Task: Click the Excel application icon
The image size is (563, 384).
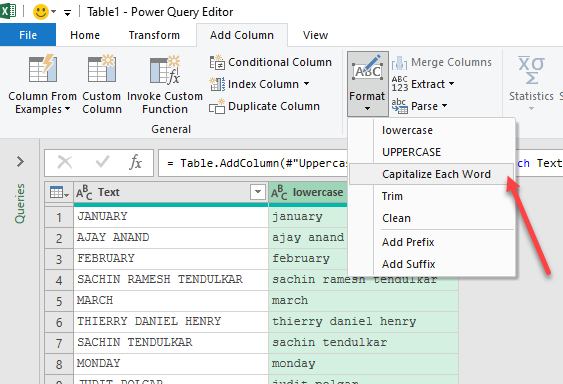Action: pos(8,11)
